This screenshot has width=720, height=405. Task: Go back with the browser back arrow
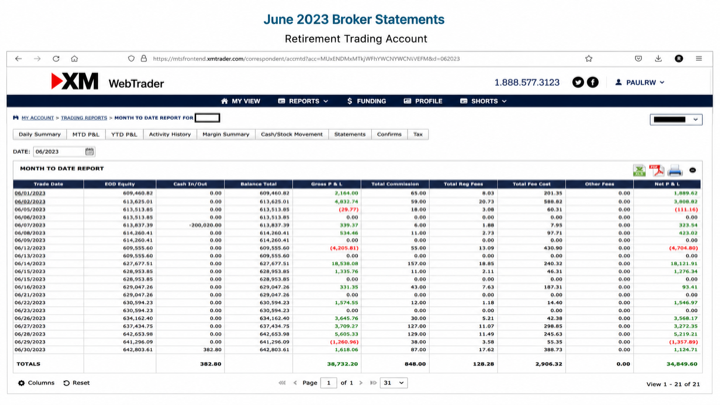(18, 59)
